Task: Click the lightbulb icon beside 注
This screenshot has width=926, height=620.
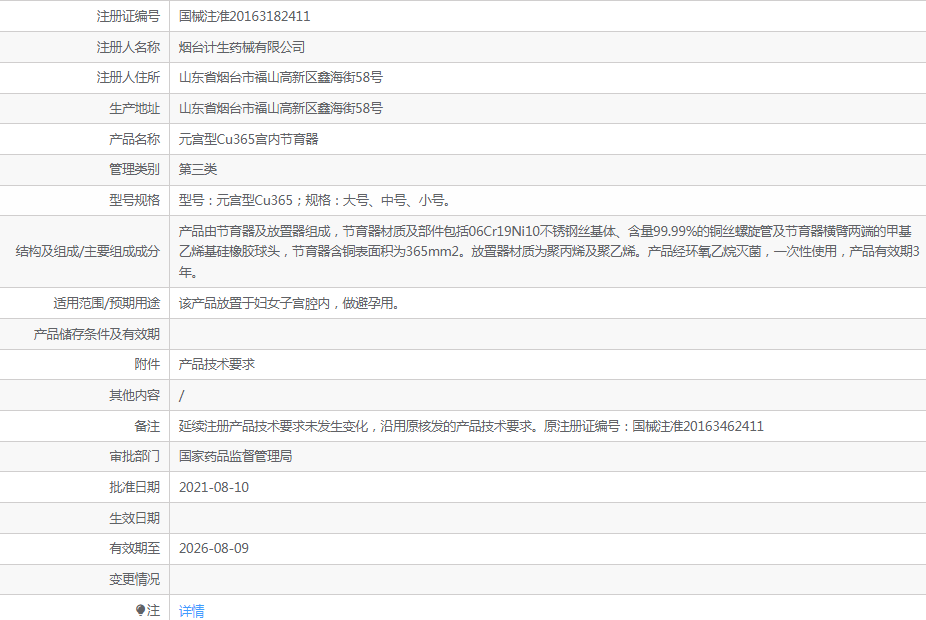Action: coord(140,610)
